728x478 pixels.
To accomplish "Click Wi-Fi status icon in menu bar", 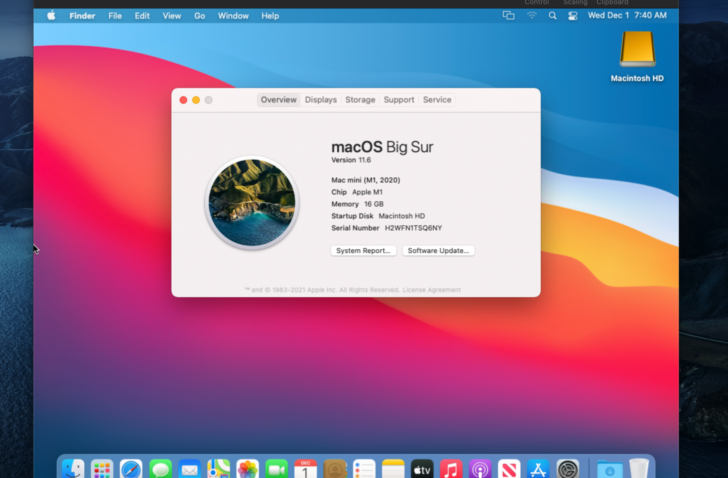I will [x=532, y=15].
